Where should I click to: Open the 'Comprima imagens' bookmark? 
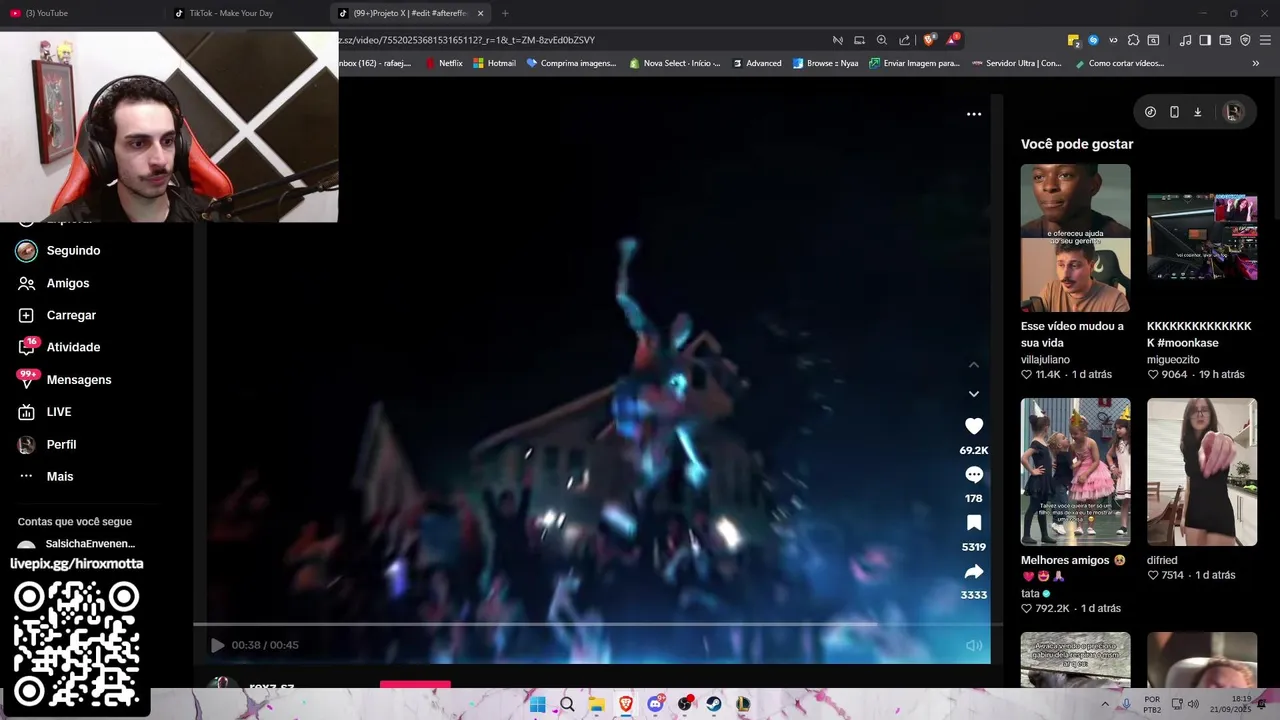coord(571,63)
